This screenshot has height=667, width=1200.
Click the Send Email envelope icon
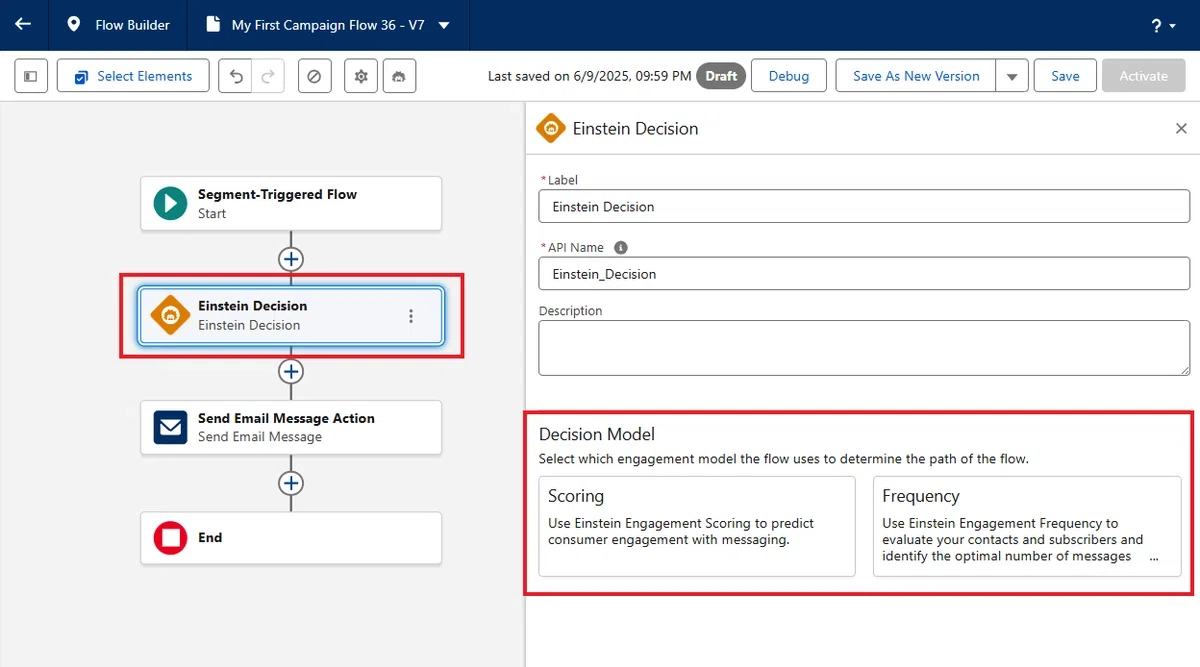click(x=170, y=428)
